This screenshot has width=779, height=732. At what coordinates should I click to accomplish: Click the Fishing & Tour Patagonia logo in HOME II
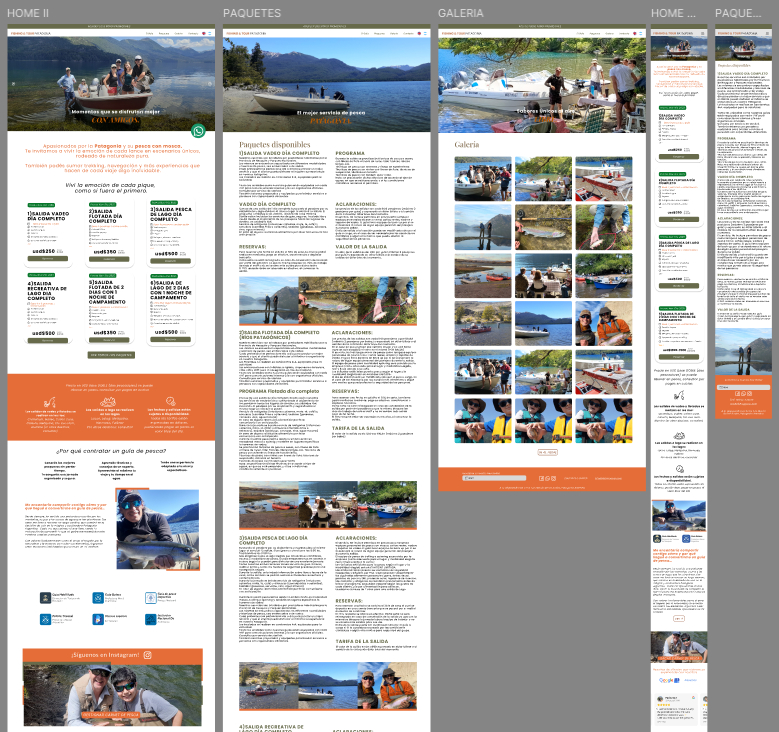pyautogui.click(x=31, y=33)
